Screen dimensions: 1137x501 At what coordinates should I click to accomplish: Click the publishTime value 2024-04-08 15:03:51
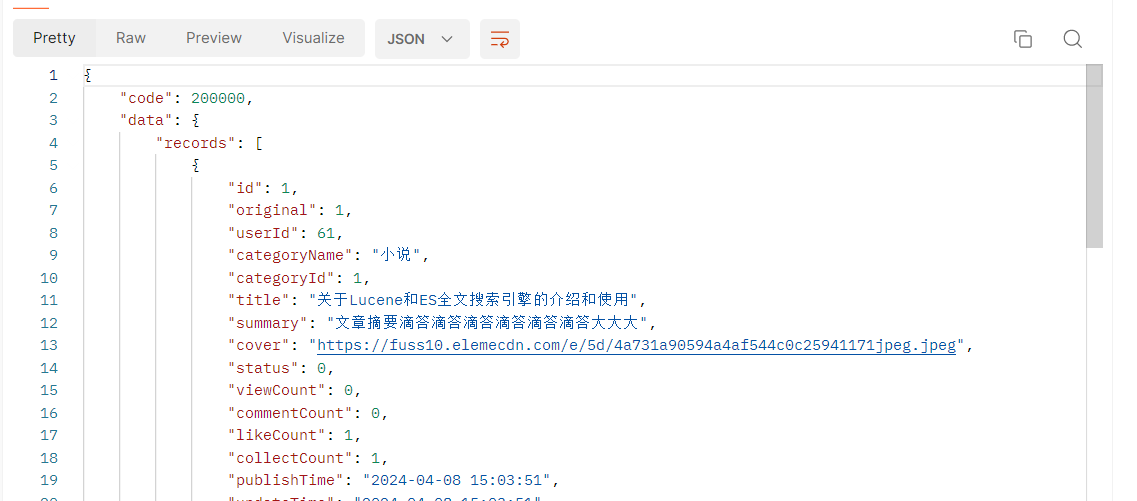coord(457,480)
